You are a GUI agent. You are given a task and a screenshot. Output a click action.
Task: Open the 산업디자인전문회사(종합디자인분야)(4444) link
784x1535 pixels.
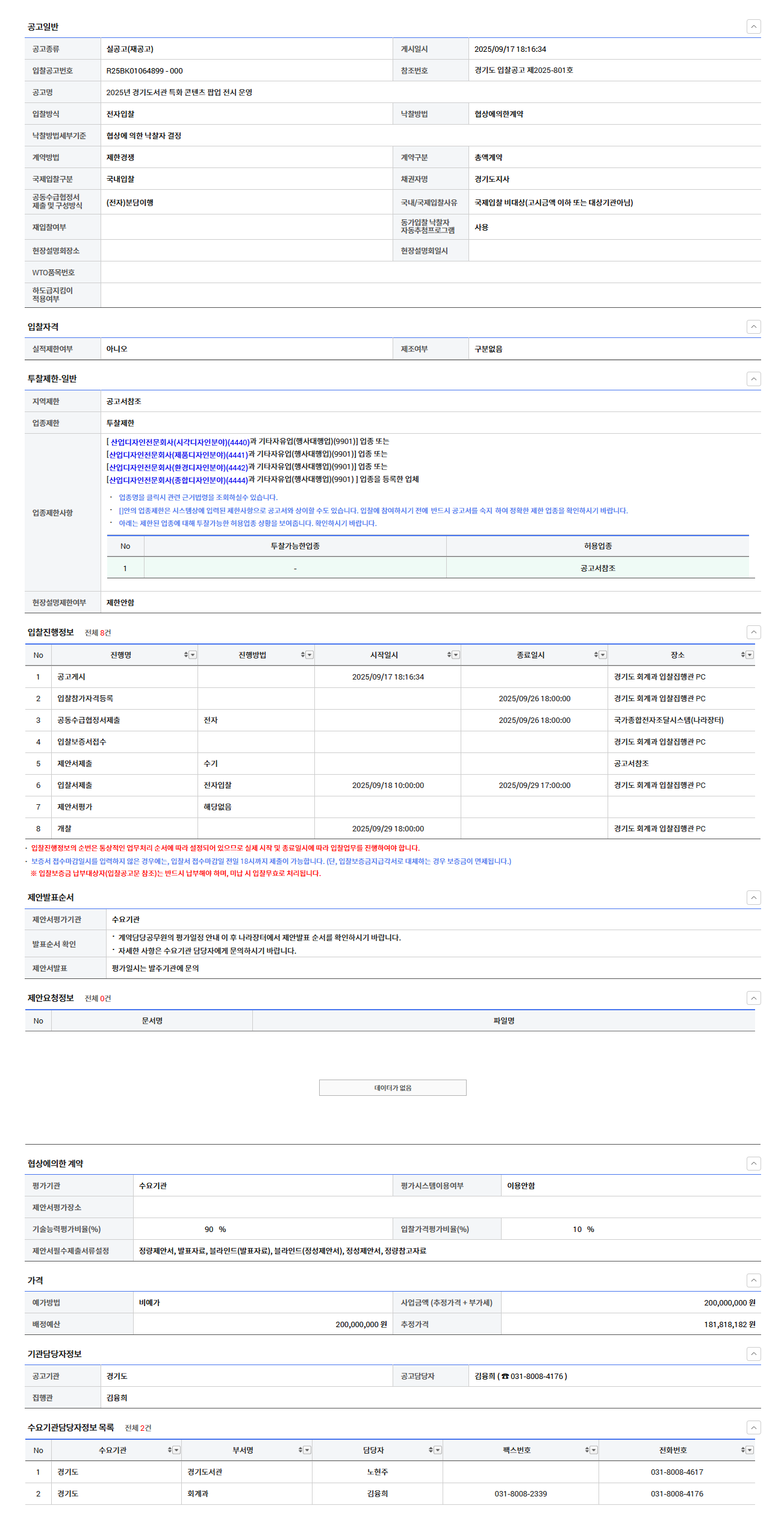click(178, 480)
